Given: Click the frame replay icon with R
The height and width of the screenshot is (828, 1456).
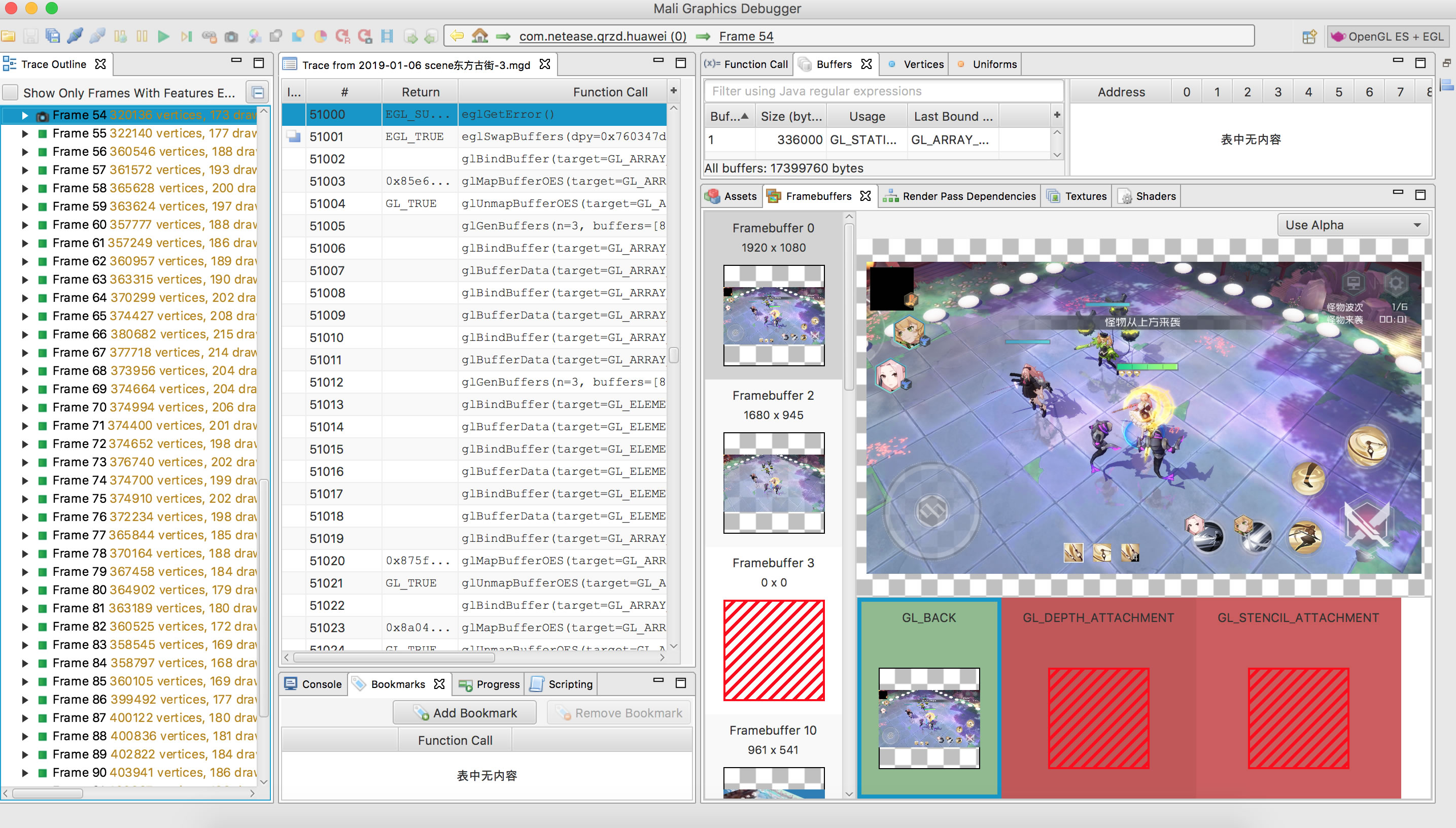Looking at the screenshot, I should point(342,37).
